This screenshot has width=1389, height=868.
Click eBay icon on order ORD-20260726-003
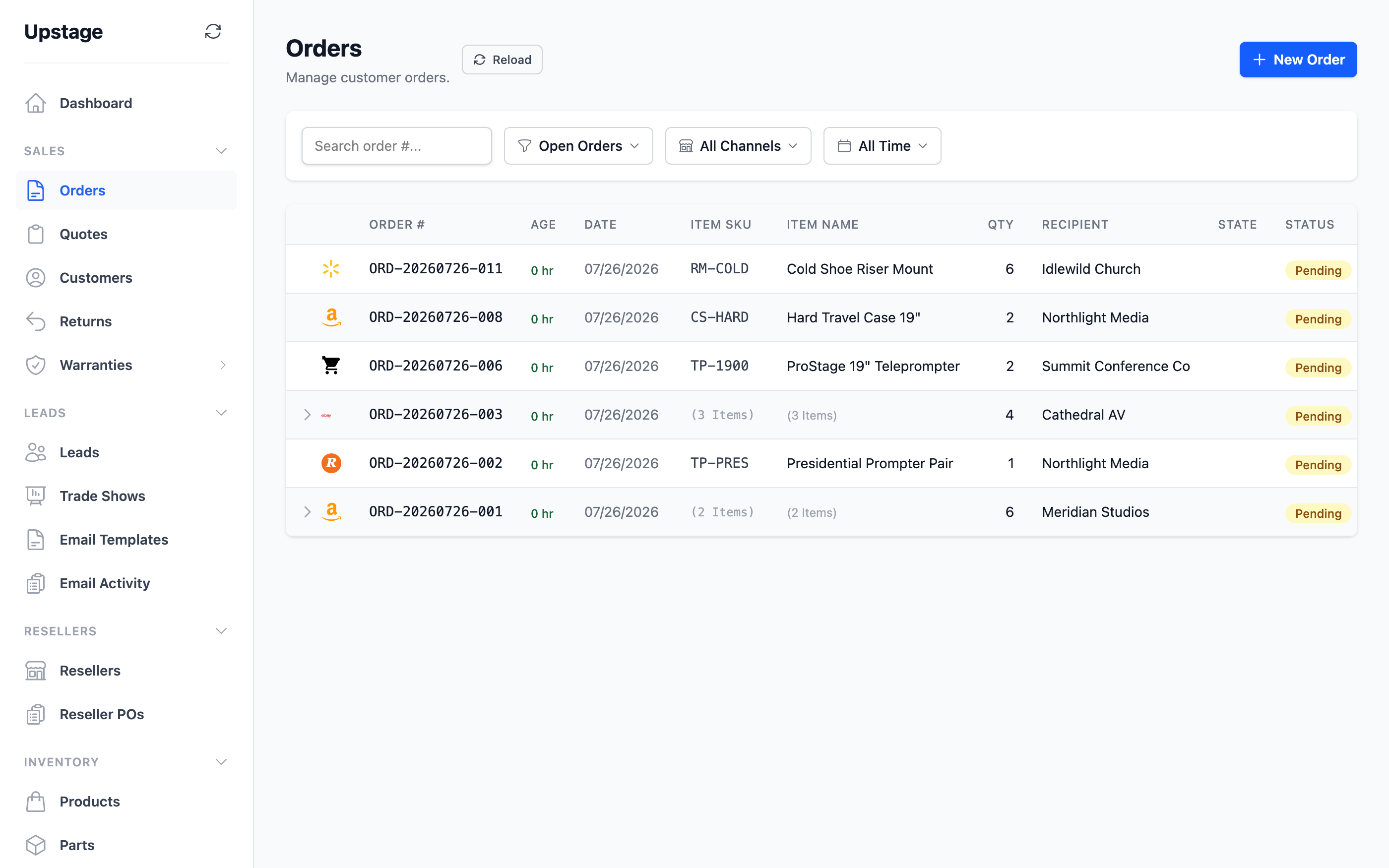click(x=326, y=415)
